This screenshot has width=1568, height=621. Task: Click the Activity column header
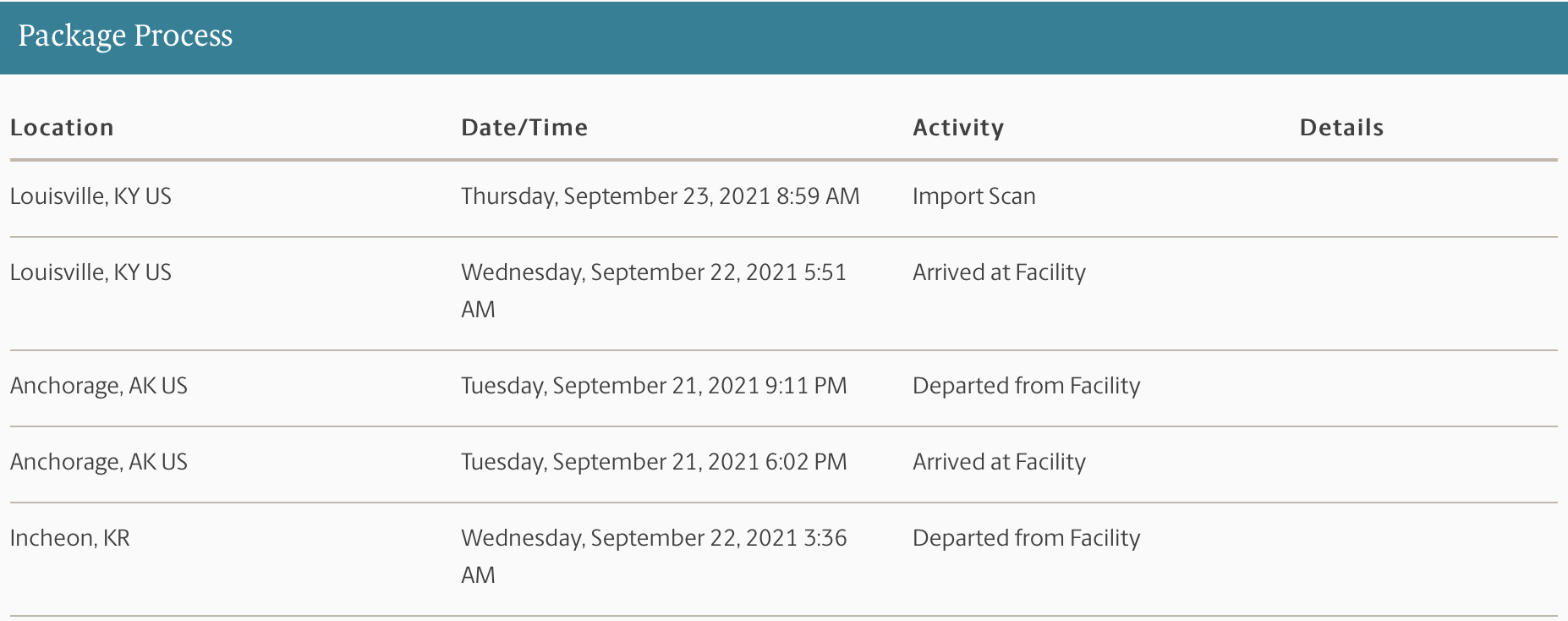[958, 128]
